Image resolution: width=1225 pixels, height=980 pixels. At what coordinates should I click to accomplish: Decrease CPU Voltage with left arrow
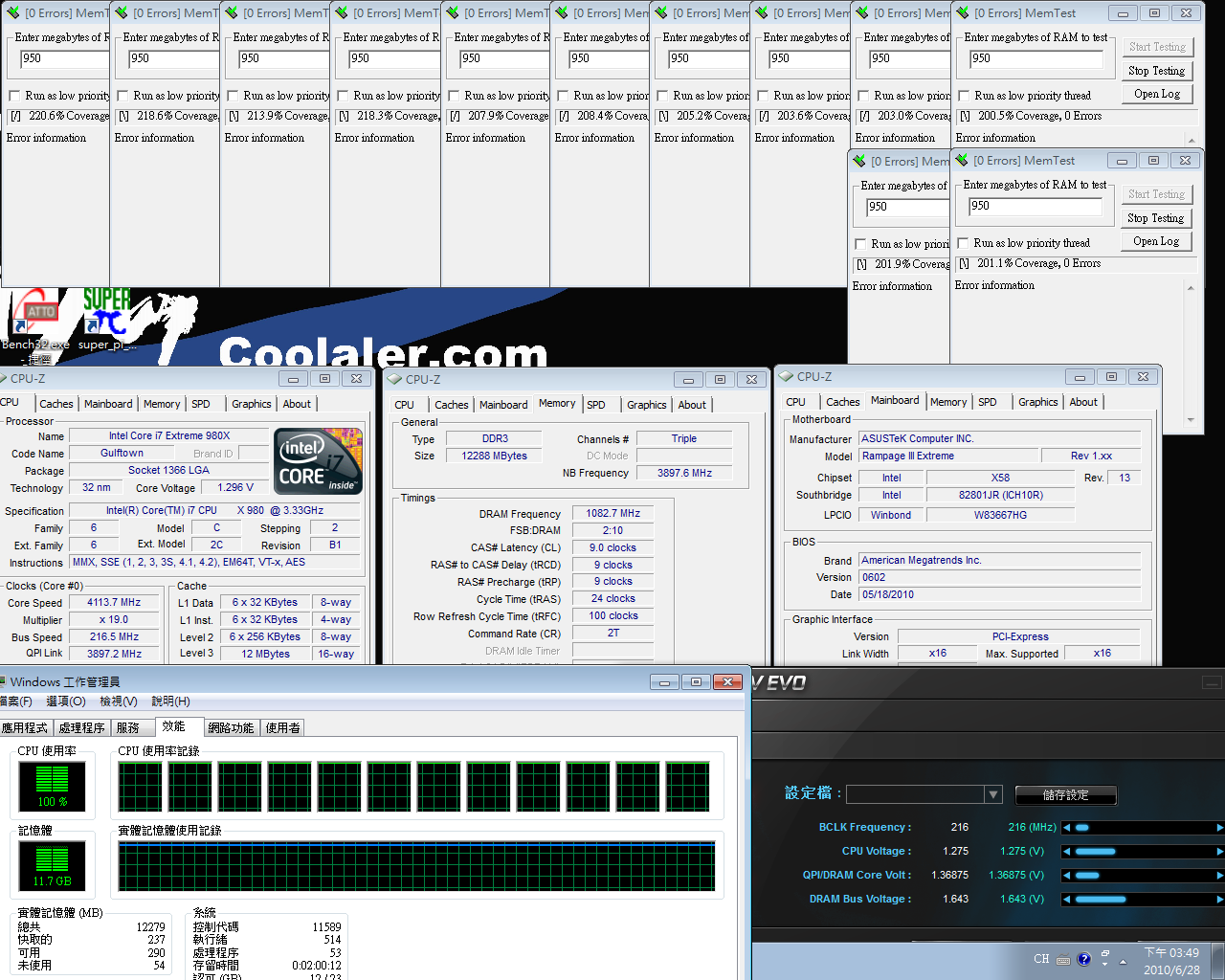tap(1067, 851)
